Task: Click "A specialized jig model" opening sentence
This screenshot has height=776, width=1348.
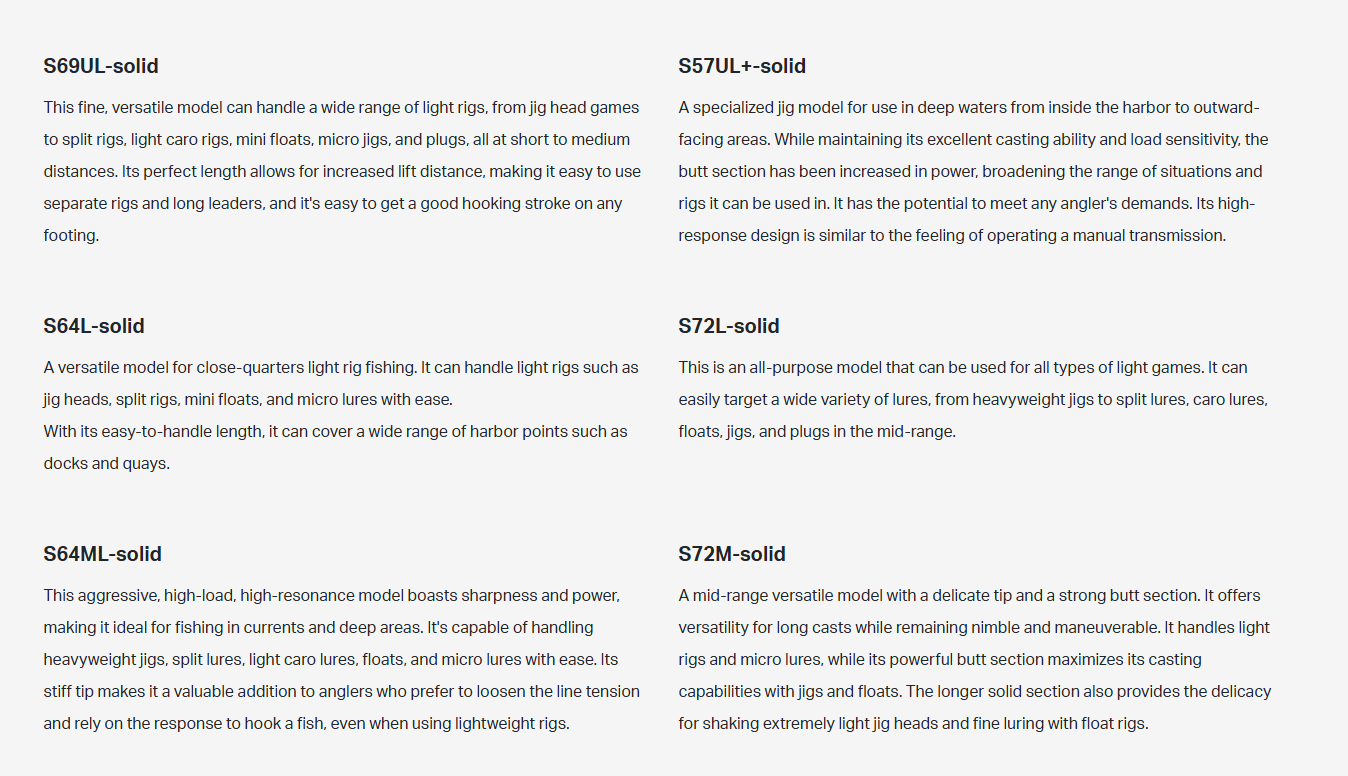Action: [763, 108]
